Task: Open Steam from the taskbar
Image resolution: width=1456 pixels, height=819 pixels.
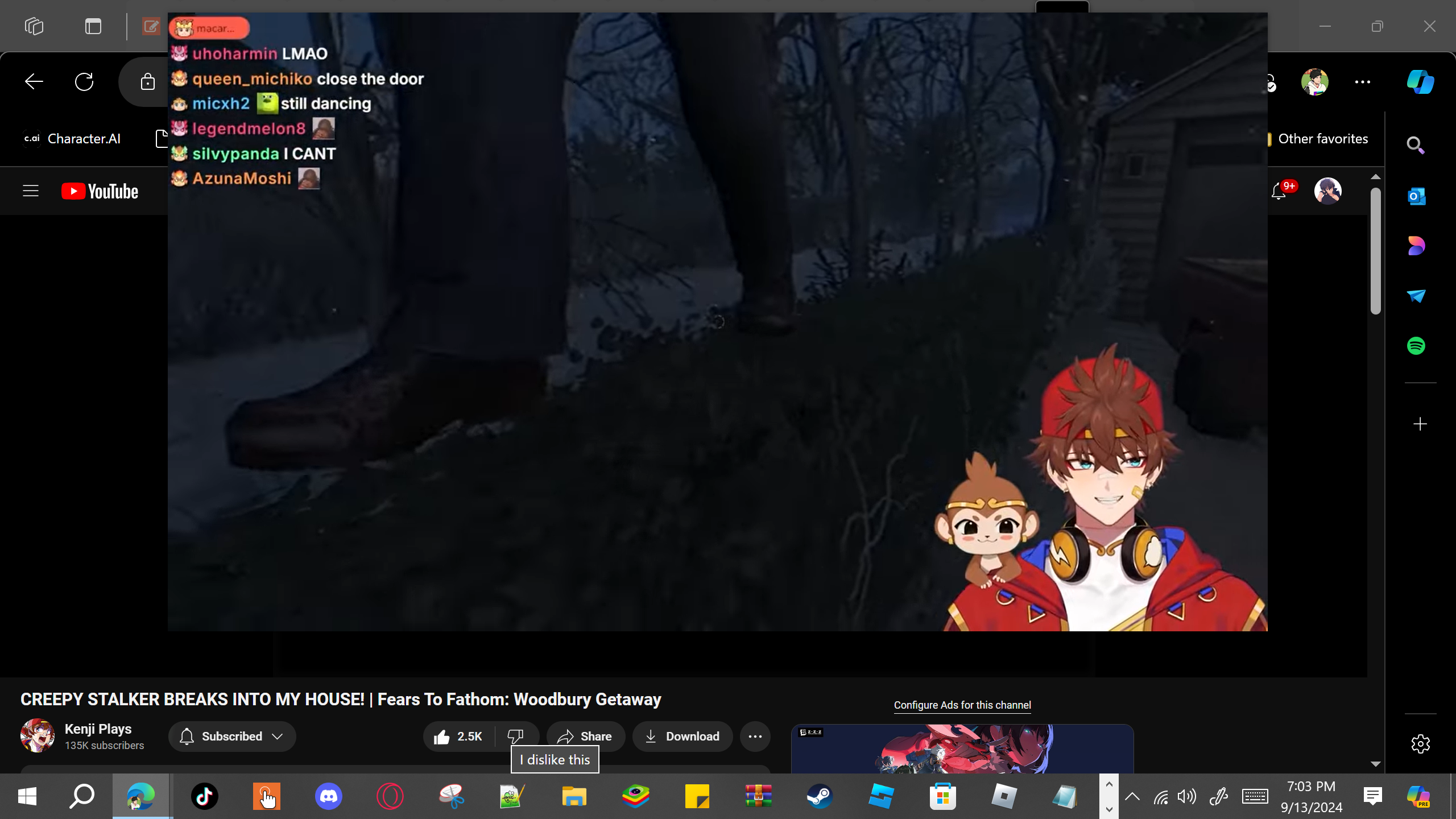Action: pyautogui.click(x=820, y=796)
